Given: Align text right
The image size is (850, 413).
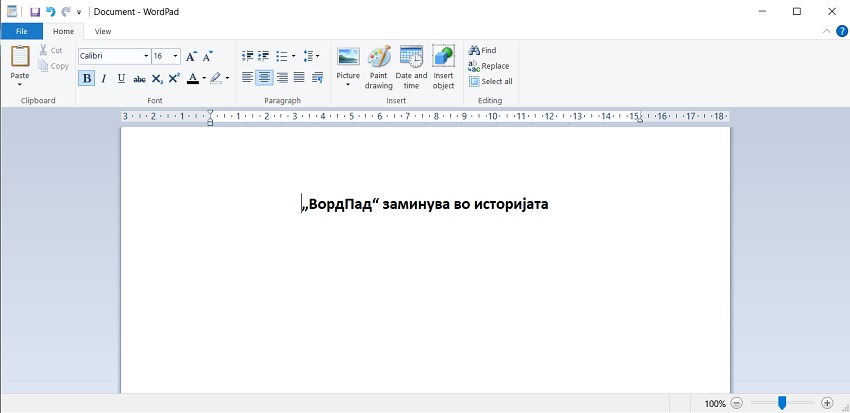Looking at the screenshot, I should [x=282, y=78].
